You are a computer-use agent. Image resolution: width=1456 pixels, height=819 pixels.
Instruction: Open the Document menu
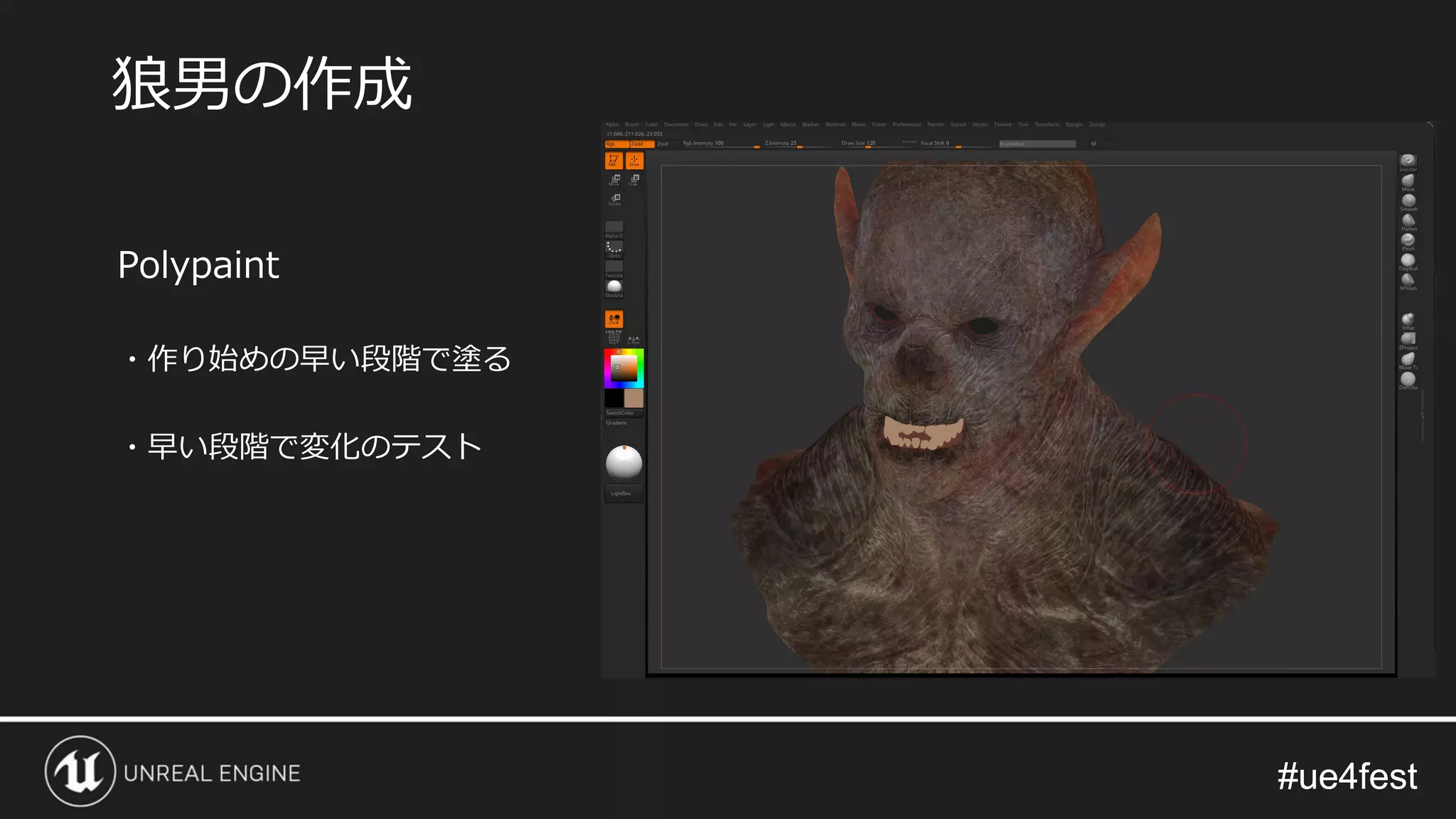(676, 124)
